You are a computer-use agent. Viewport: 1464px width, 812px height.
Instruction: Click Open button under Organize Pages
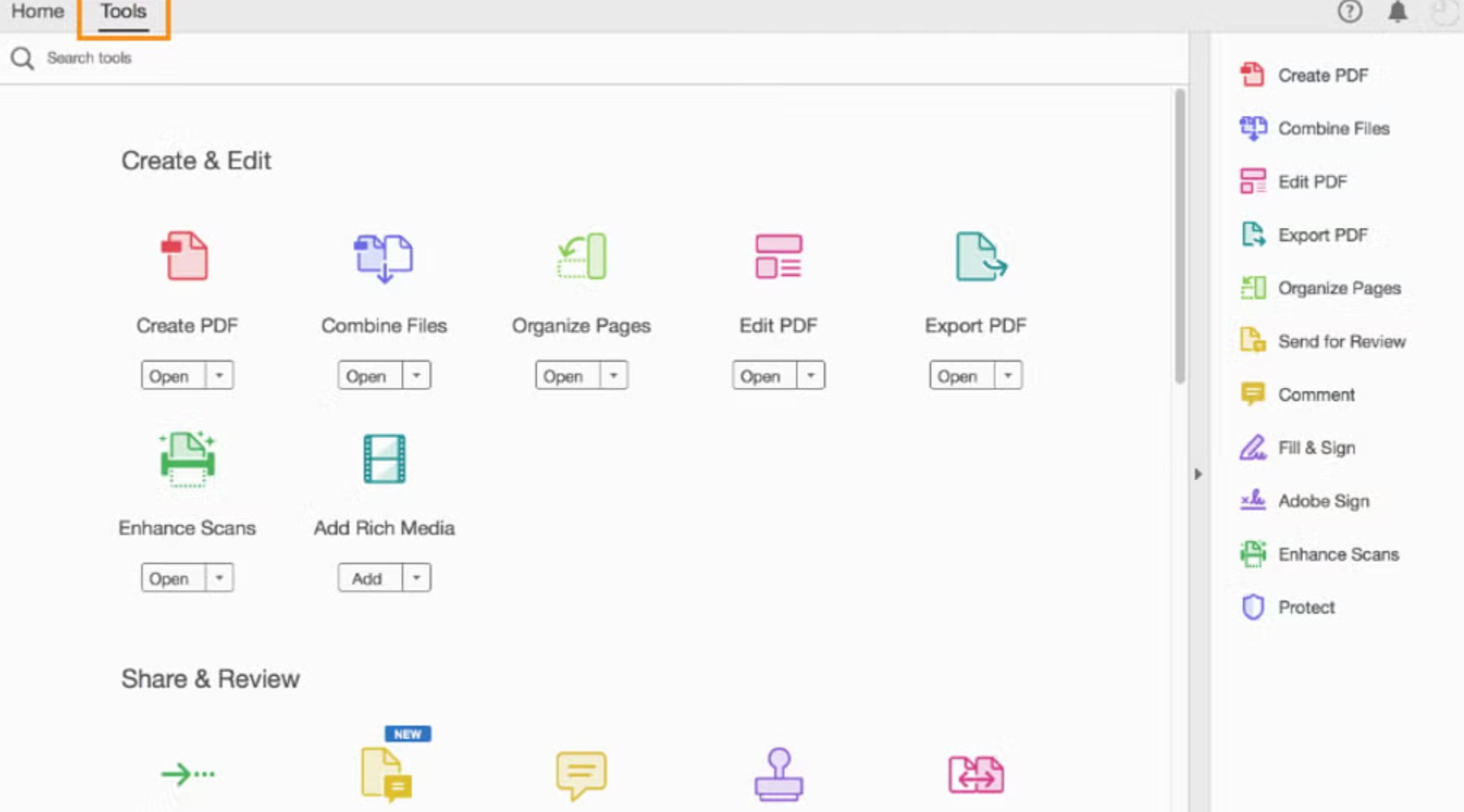tap(568, 375)
